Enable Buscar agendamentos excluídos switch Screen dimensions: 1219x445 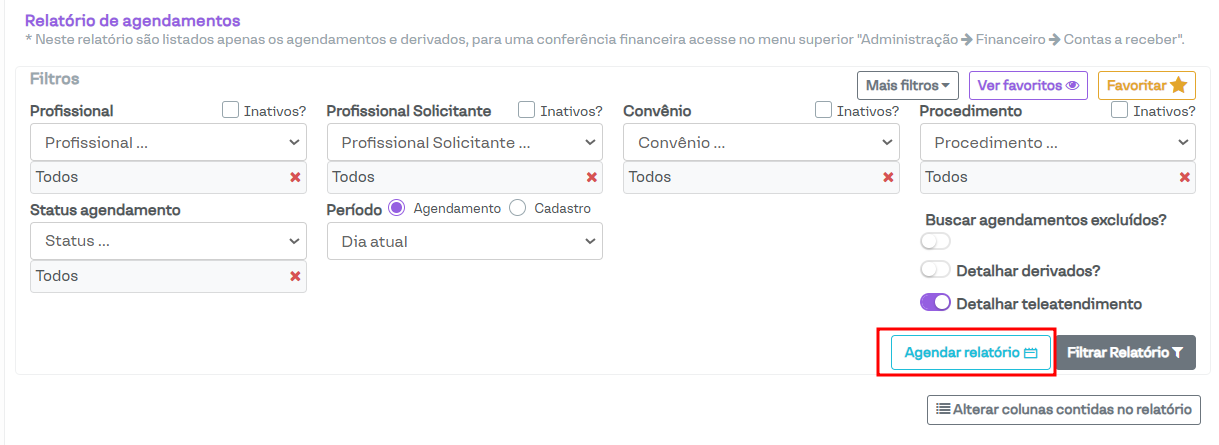(935, 241)
